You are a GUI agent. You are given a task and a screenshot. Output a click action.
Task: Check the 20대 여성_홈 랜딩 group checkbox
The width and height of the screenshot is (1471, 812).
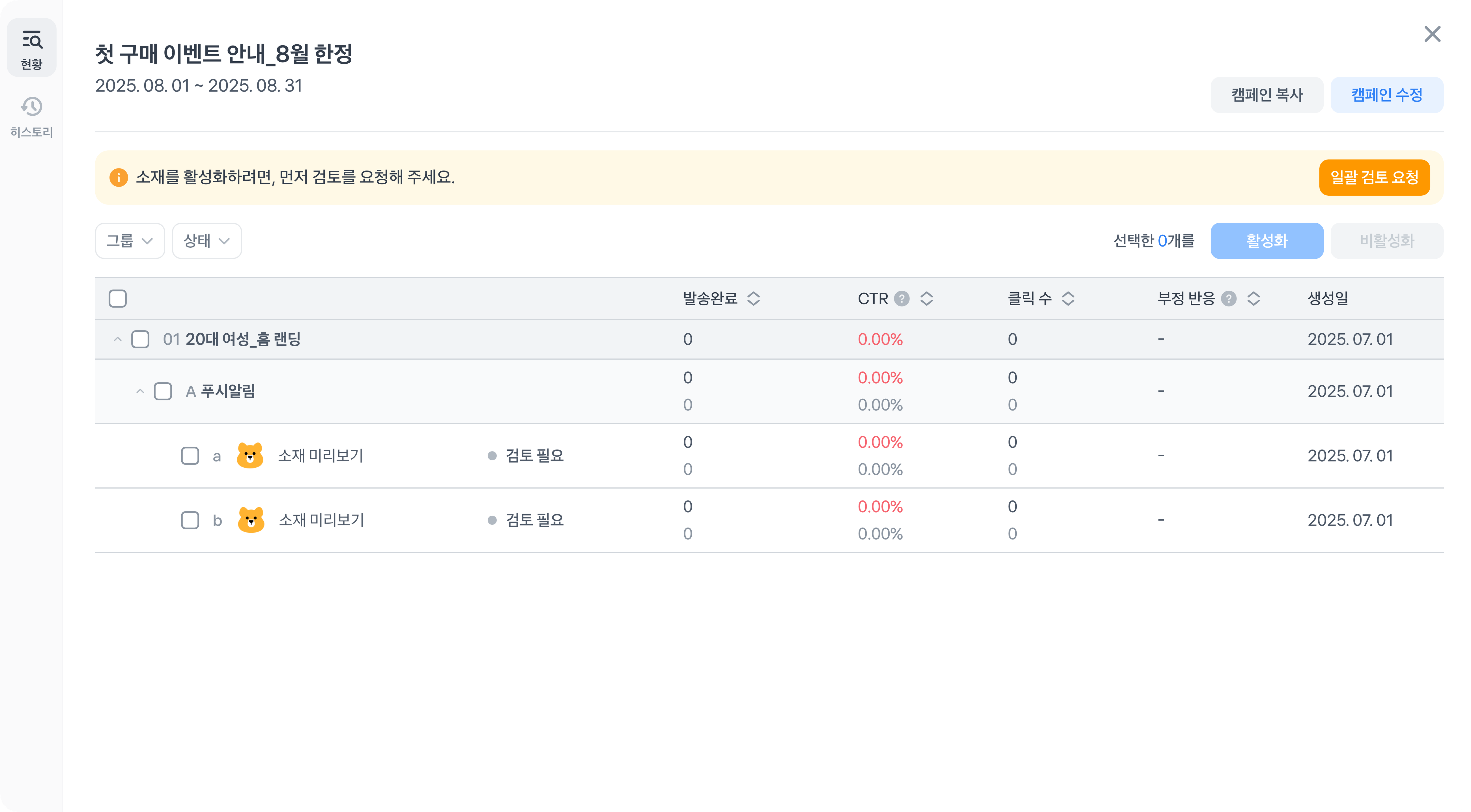pos(141,340)
